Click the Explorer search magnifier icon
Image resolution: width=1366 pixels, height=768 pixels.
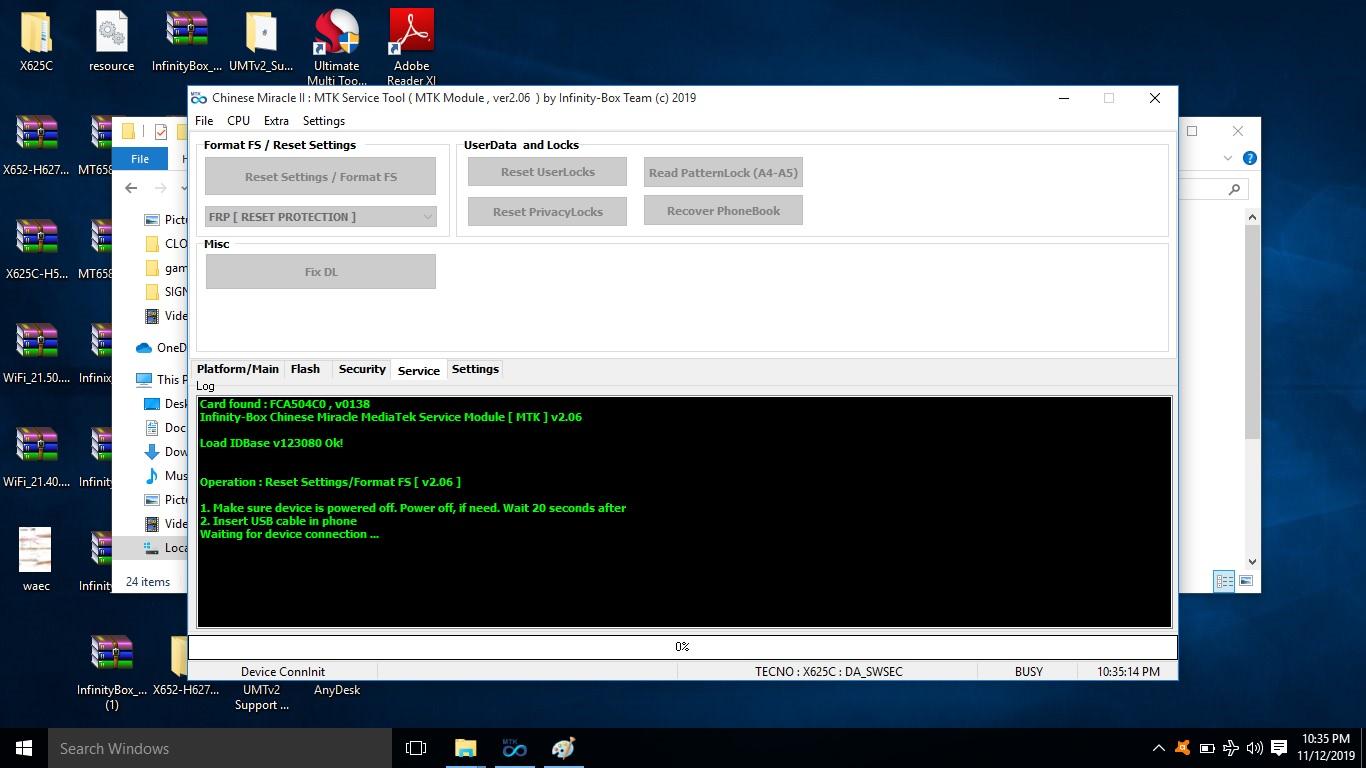click(1234, 189)
